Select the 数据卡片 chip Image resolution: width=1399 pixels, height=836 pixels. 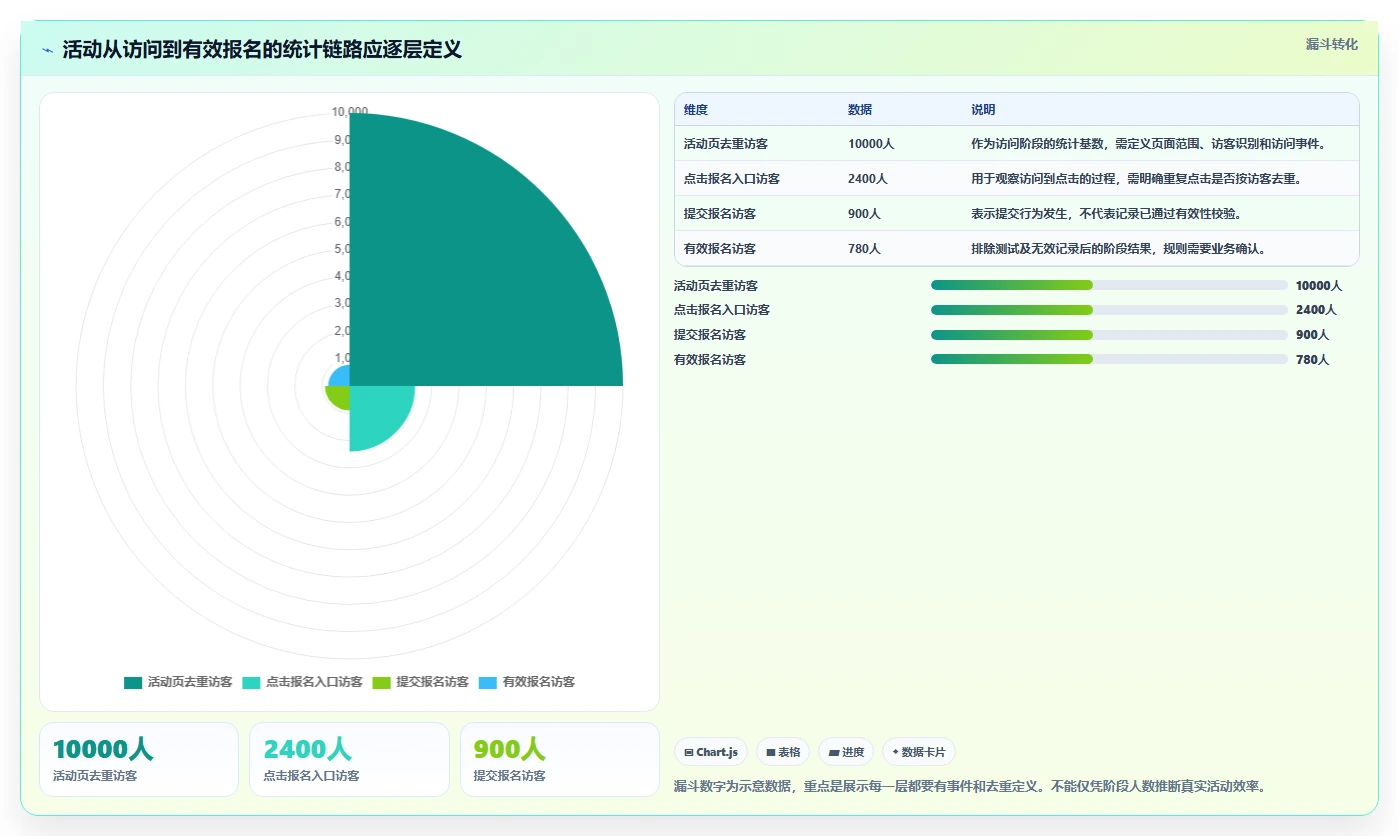pos(919,752)
